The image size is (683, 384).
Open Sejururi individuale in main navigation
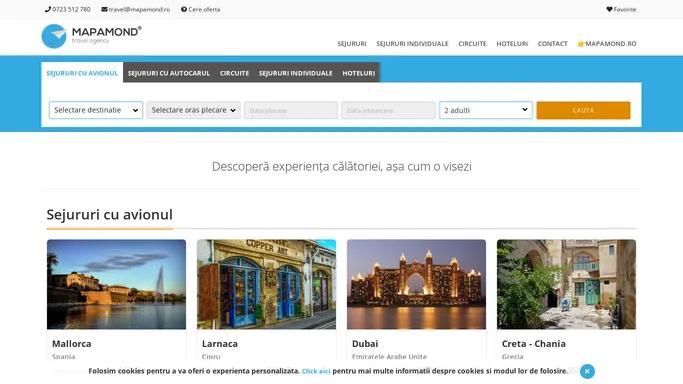413,44
